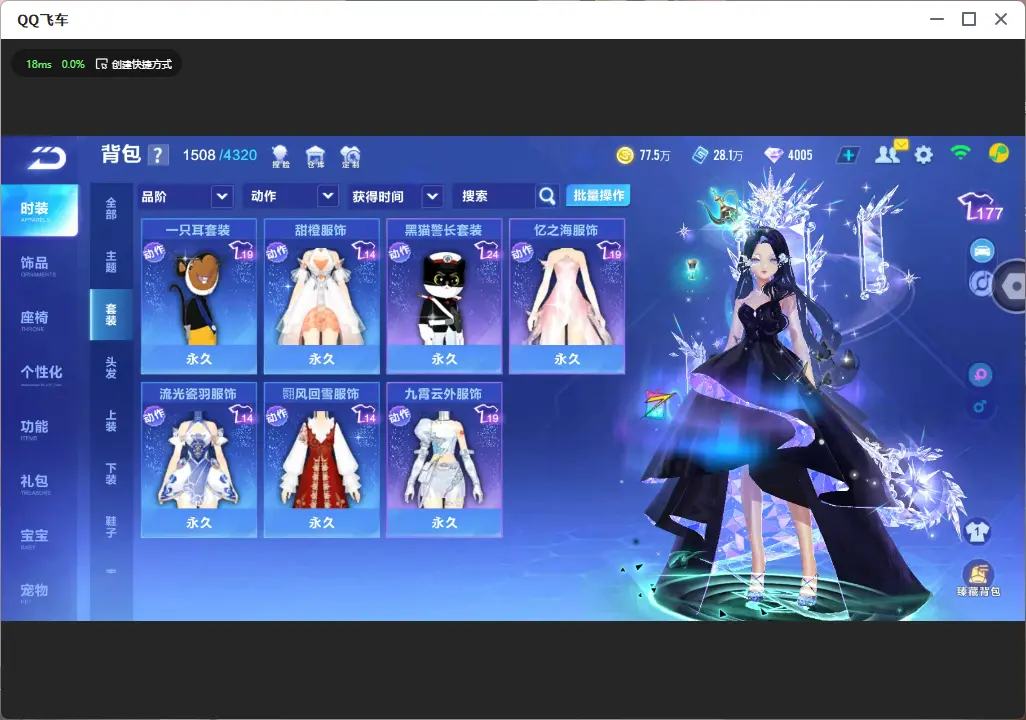Open the 定制 customization icon
Image resolution: width=1026 pixels, height=720 pixels.
351,156
